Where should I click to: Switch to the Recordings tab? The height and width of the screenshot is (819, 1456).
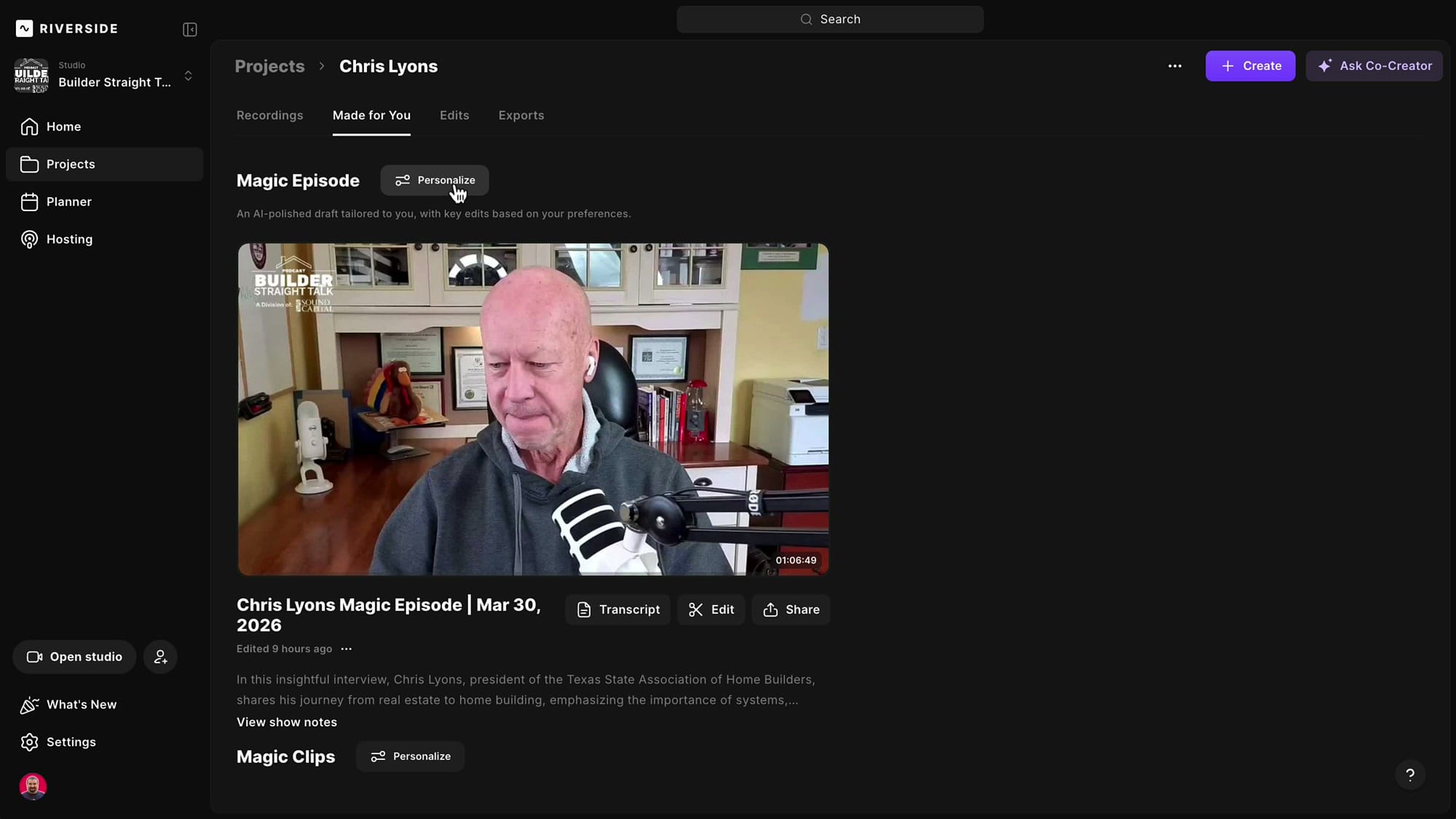(269, 116)
